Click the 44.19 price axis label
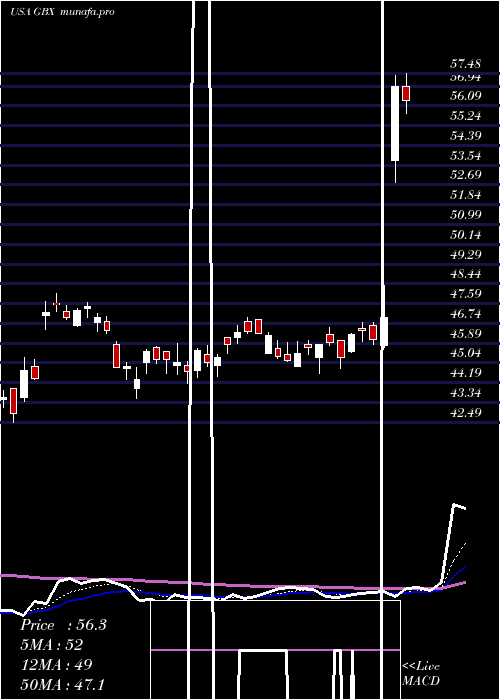Viewport: 500px width, 700px height. pos(466,372)
